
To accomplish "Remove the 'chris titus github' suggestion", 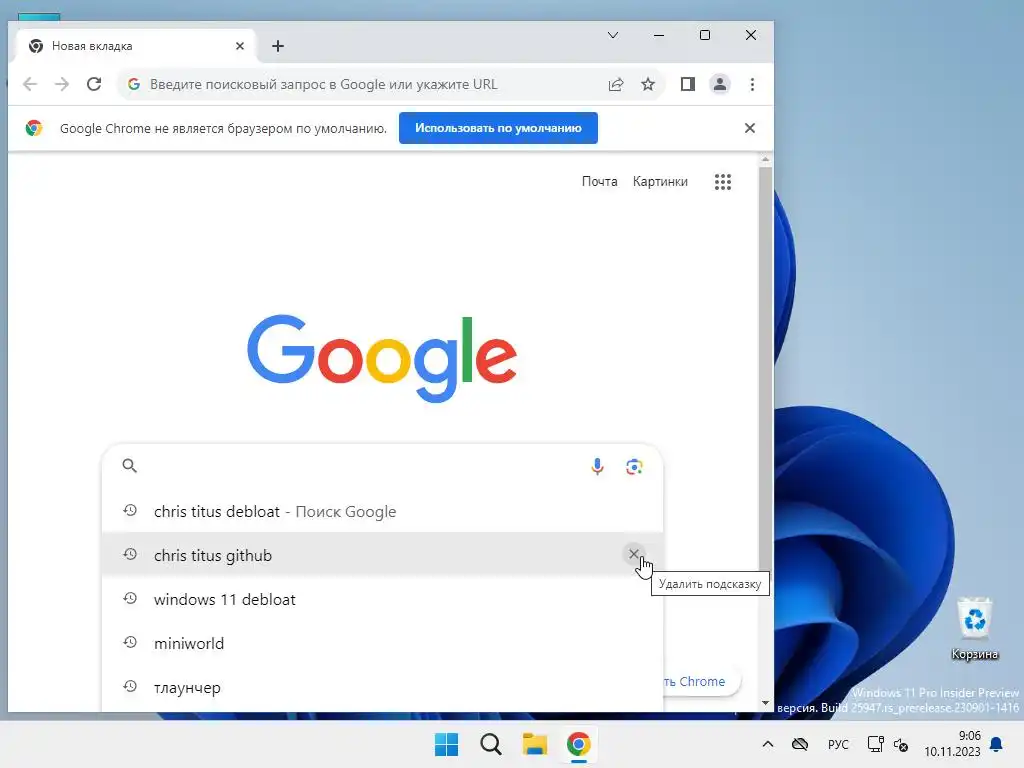I will pos(633,554).
